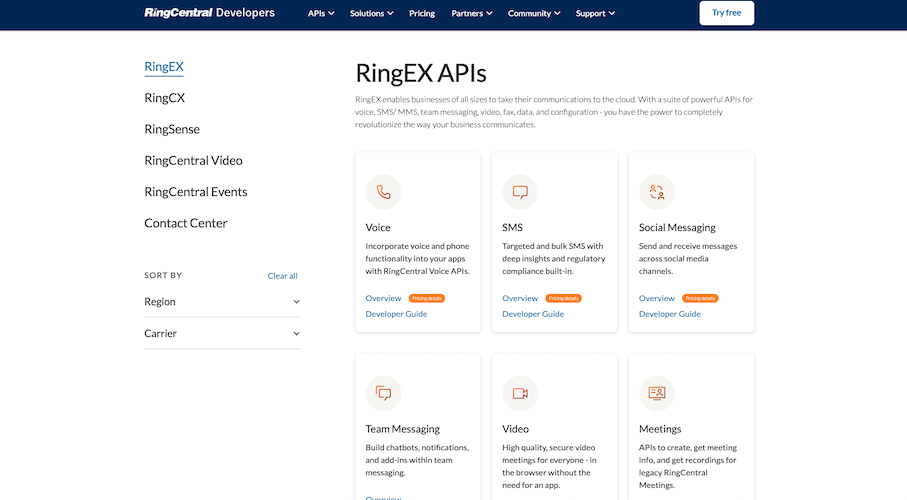Expand the Carrier filter dropdown
907x500 pixels.
(x=222, y=333)
